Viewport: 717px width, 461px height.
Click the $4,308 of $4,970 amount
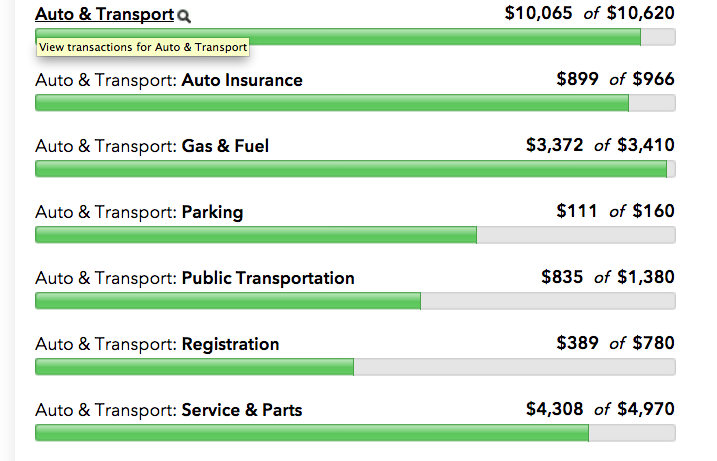tap(600, 410)
